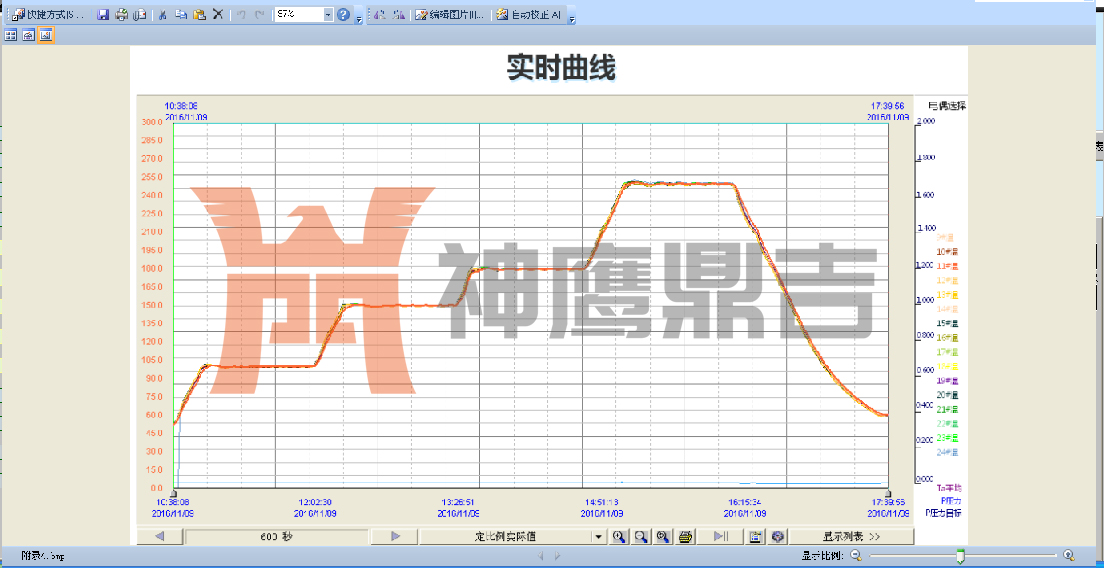Click the P压力 legend entry
This screenshot has width=1104, height=568.
[951, 500]
